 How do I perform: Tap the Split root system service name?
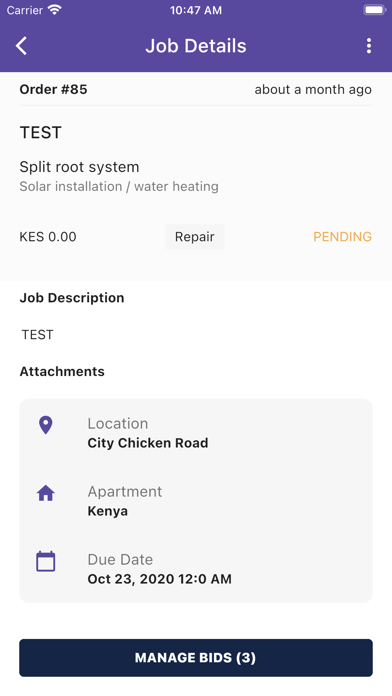(x=79, y=167)
